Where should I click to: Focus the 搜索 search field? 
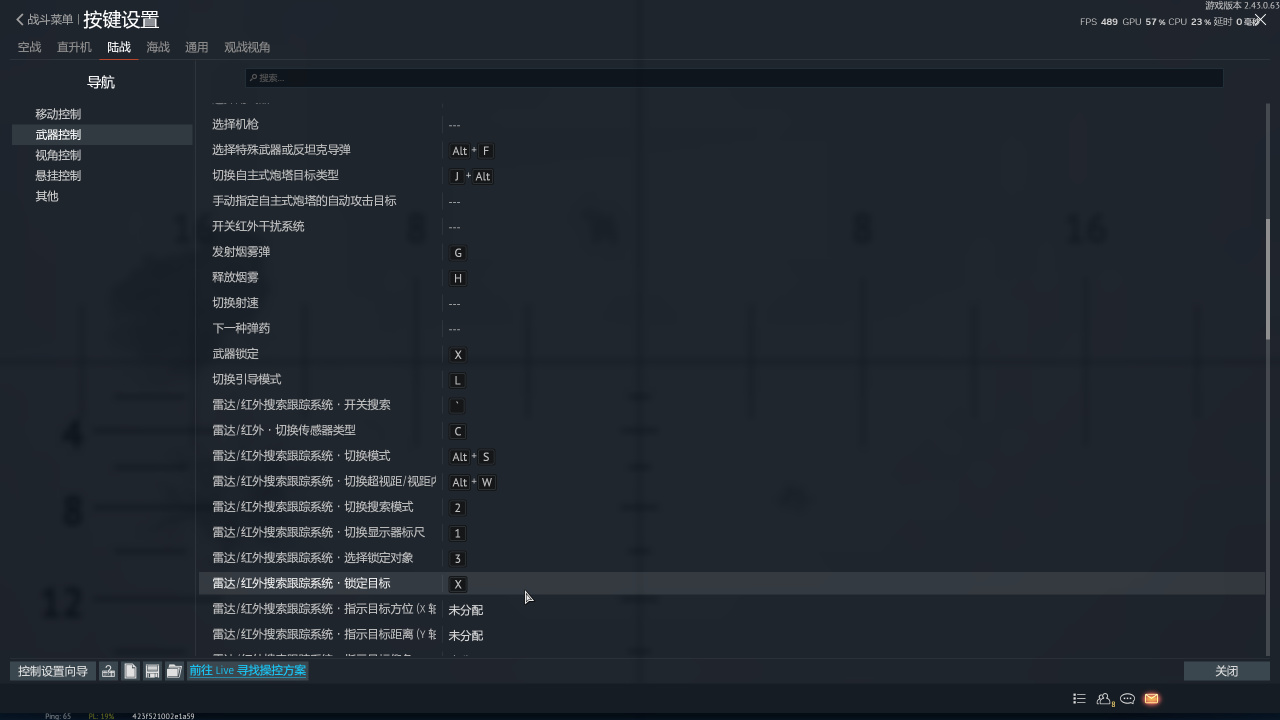(x=734, y=78)
